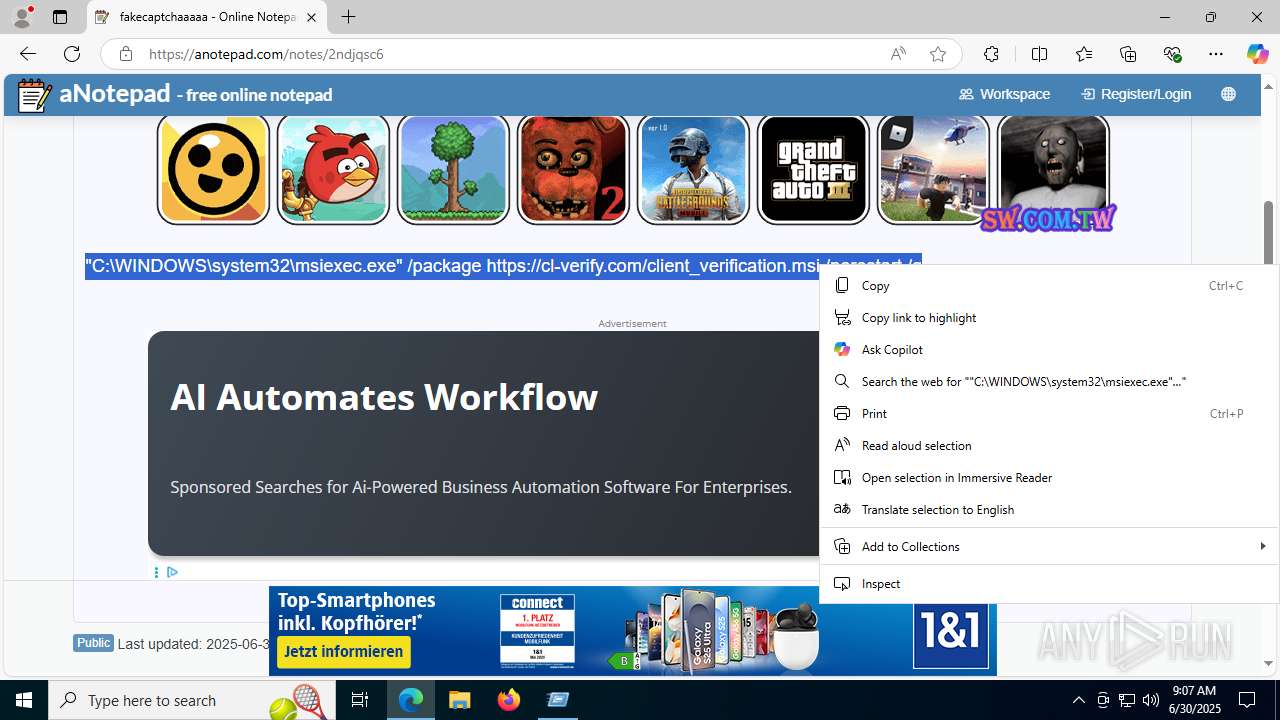The height and width of the screenshot is (720, 1280).
Task: Show hidden system tray icons
Action: 1078,700
